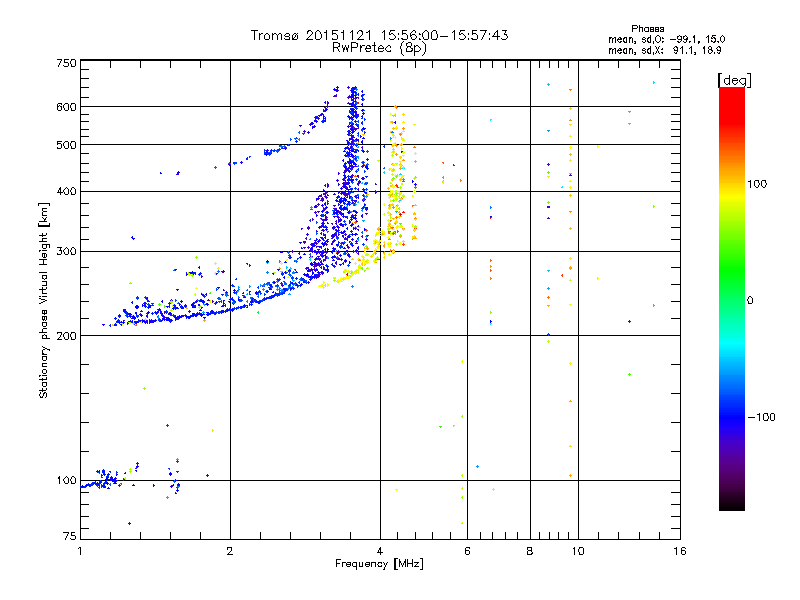The width and height of the screenshot is (800, 600).
Task: Click the x-axis tick label '1'
Action: (x=80, y=551)
